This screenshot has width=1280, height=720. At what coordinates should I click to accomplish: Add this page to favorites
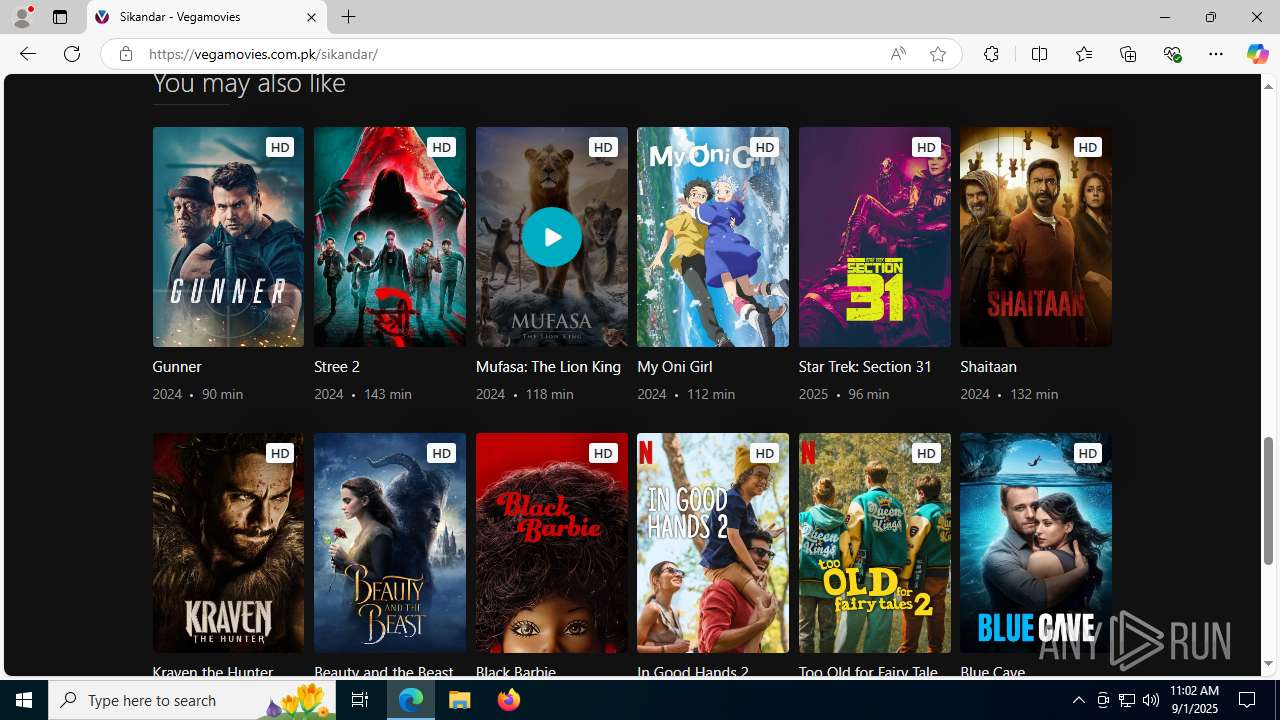[937, 54]
